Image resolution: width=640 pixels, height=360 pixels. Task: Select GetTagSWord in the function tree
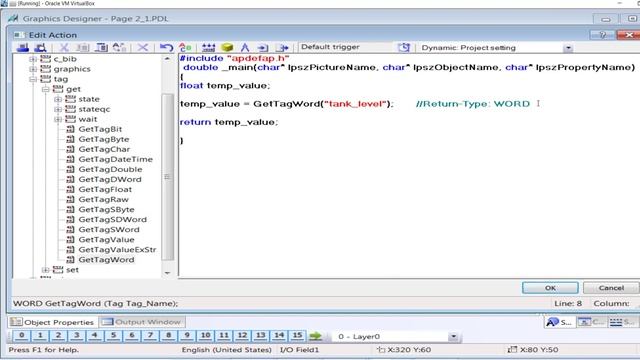(109, 230)
